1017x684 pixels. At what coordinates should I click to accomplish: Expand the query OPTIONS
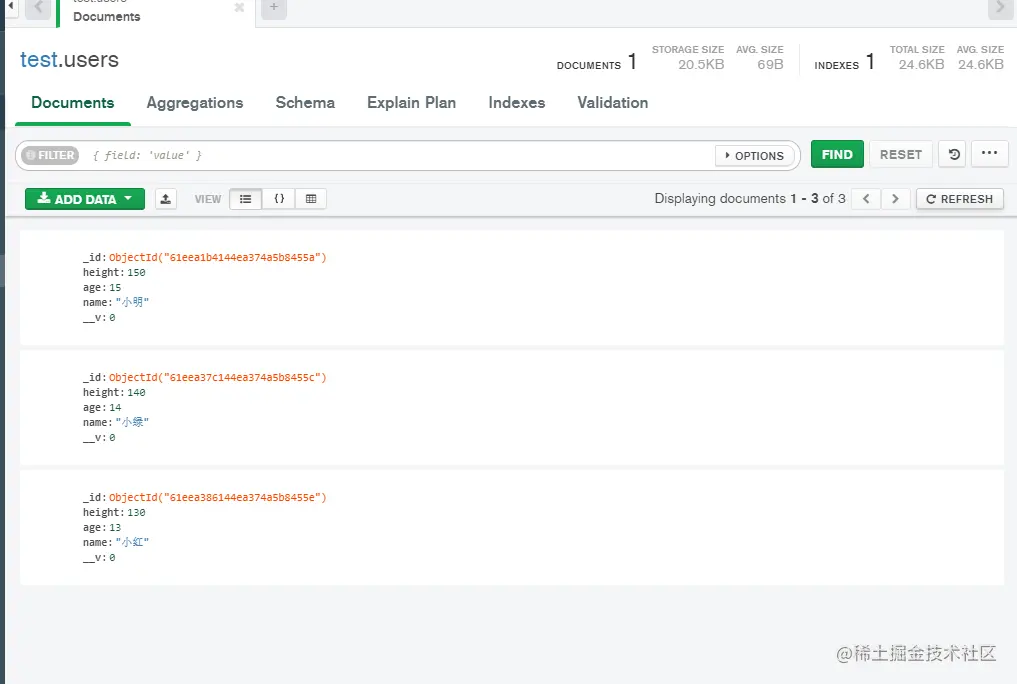[x=755, y=156]
